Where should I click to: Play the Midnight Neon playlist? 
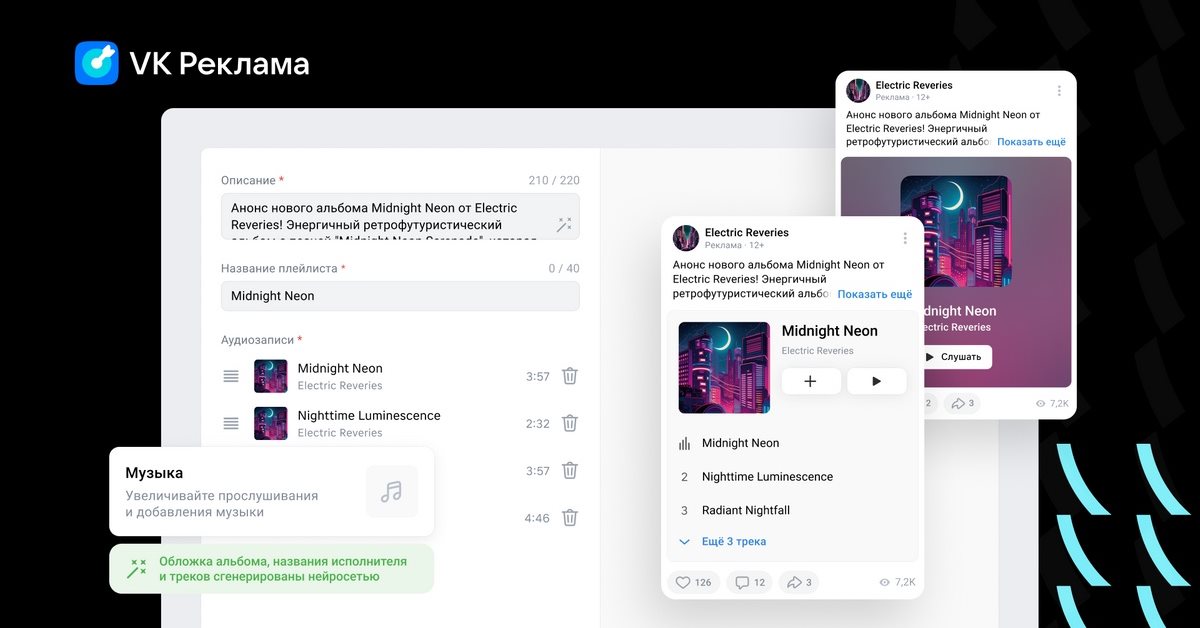876,381
